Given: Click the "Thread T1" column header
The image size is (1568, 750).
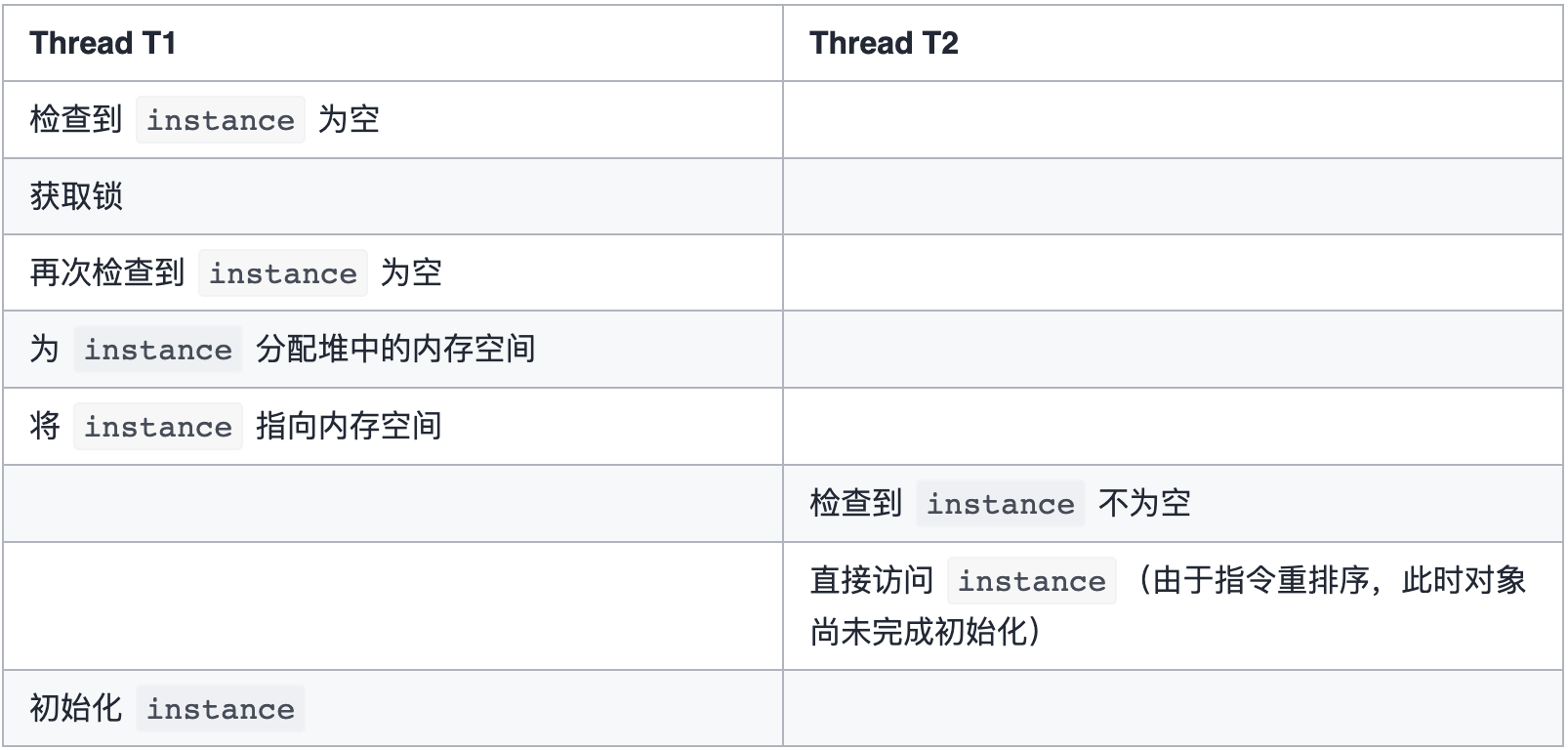Looking at the screenshot, I should 103,43.
